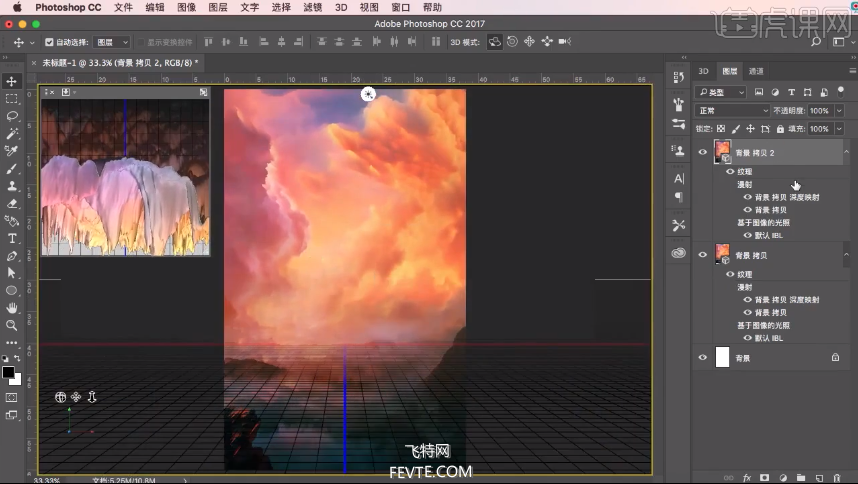Open the layers panel flyout menu
Screen dimensions: 858x484
pos(853,71)
